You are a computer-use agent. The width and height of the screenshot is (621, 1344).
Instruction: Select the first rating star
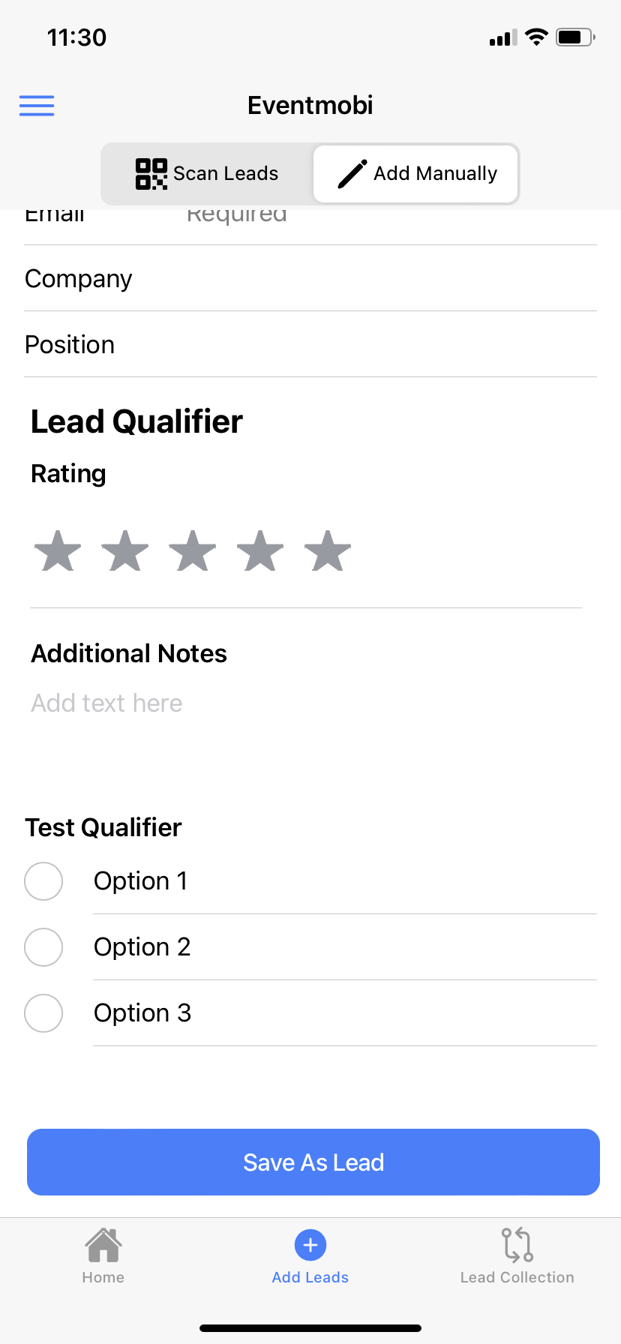57,550
